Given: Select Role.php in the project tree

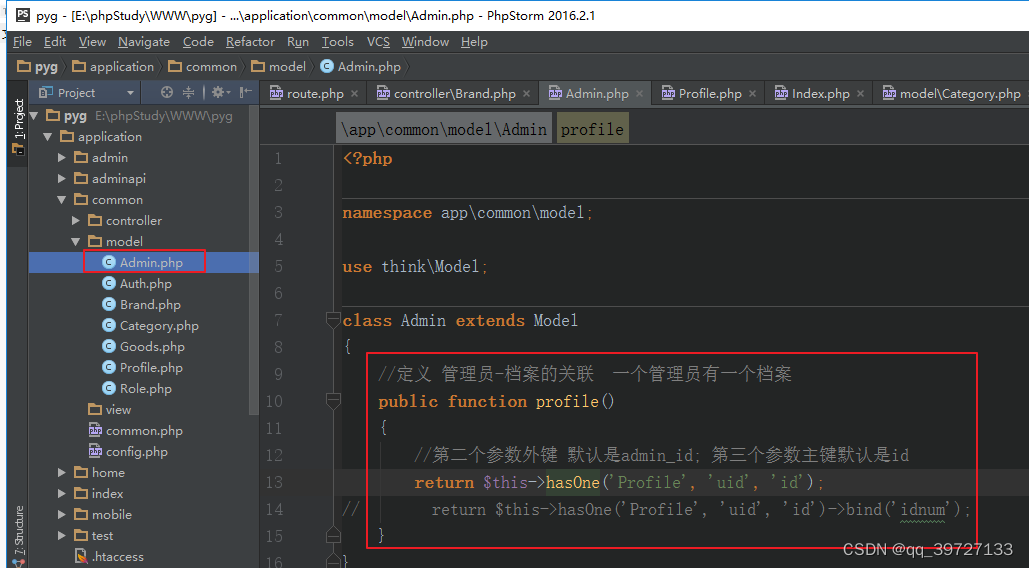Looking at the screenshot, I should [137, 388].
